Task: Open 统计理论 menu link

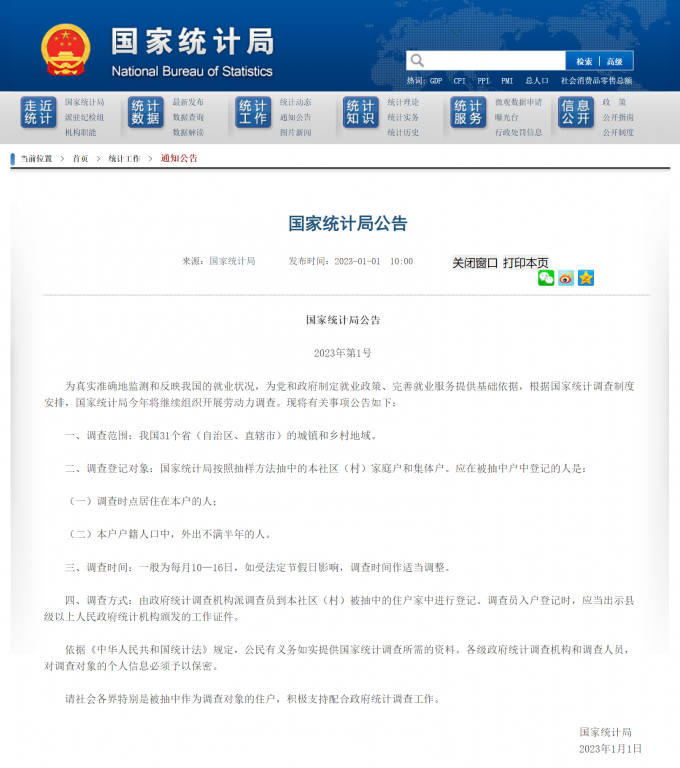Action: 403,102
